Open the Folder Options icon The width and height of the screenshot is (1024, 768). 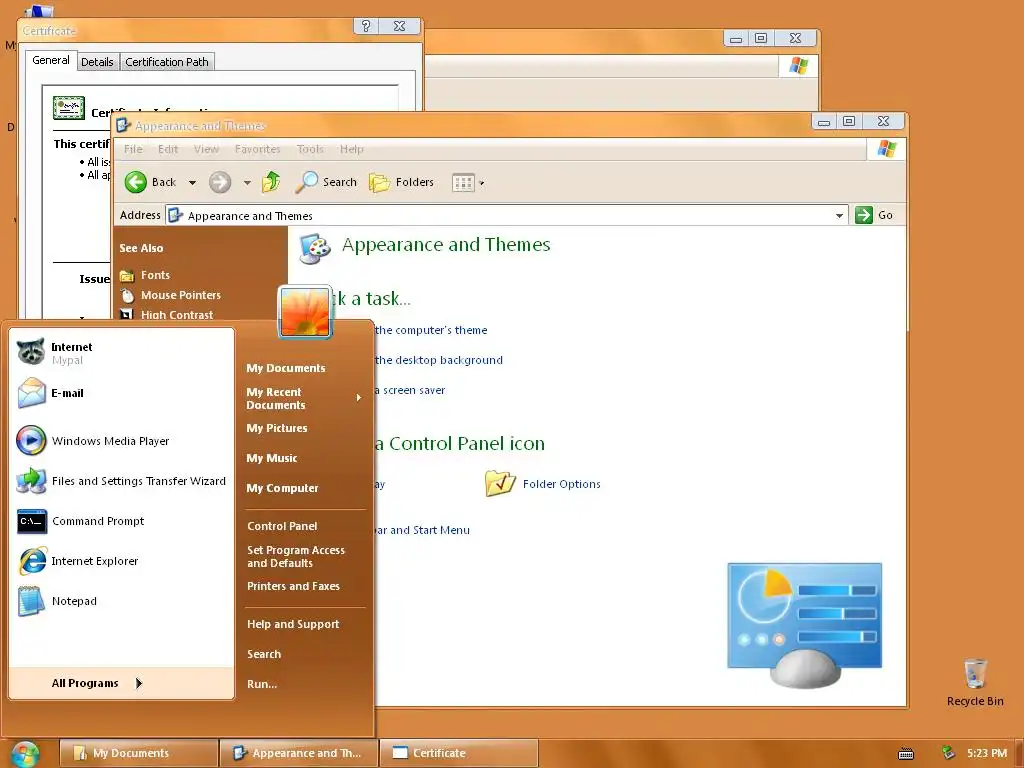click(500, 483)
